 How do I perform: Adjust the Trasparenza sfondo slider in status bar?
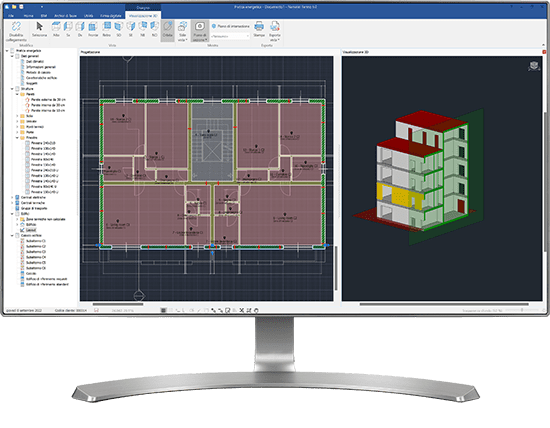pos(522,310)
